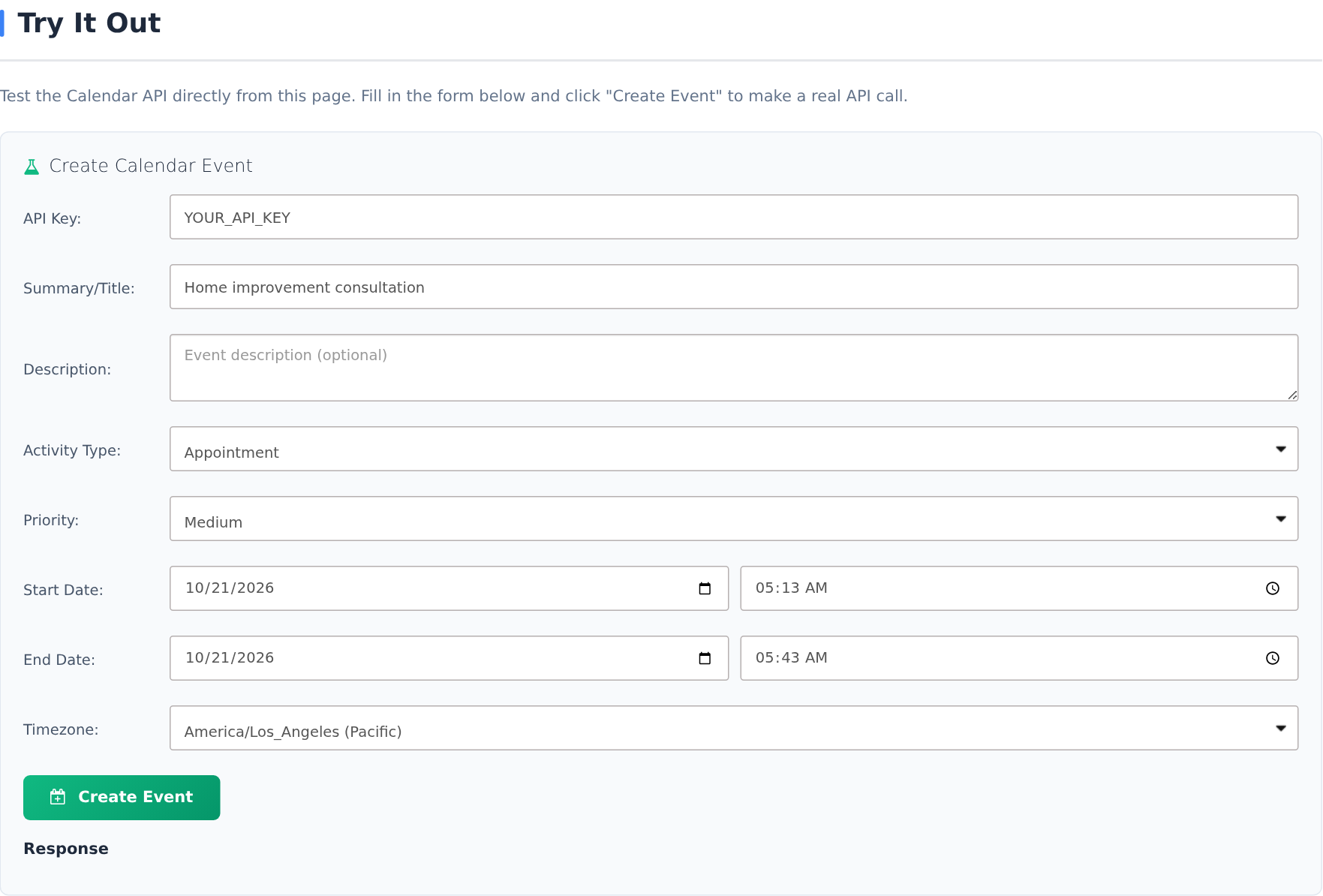Viewport: 1323px width, 896px height.
Task: Focus the API Key input field
Action: click(x=734, y=217)
